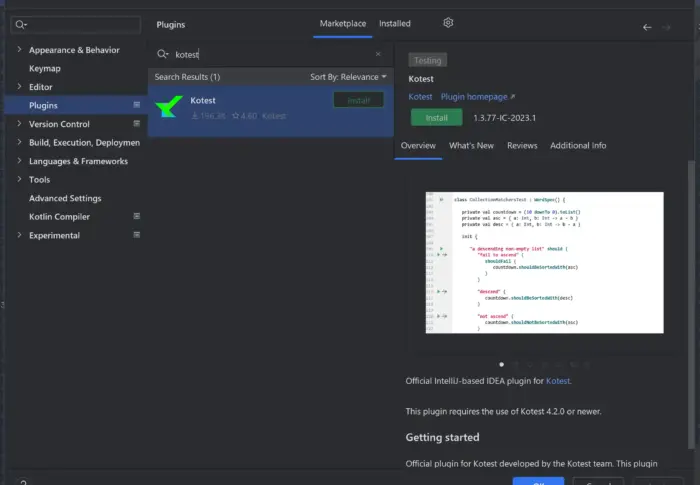Switch to the Installed tab
Viewport: 700px width, 485px height.
(395, 24)
